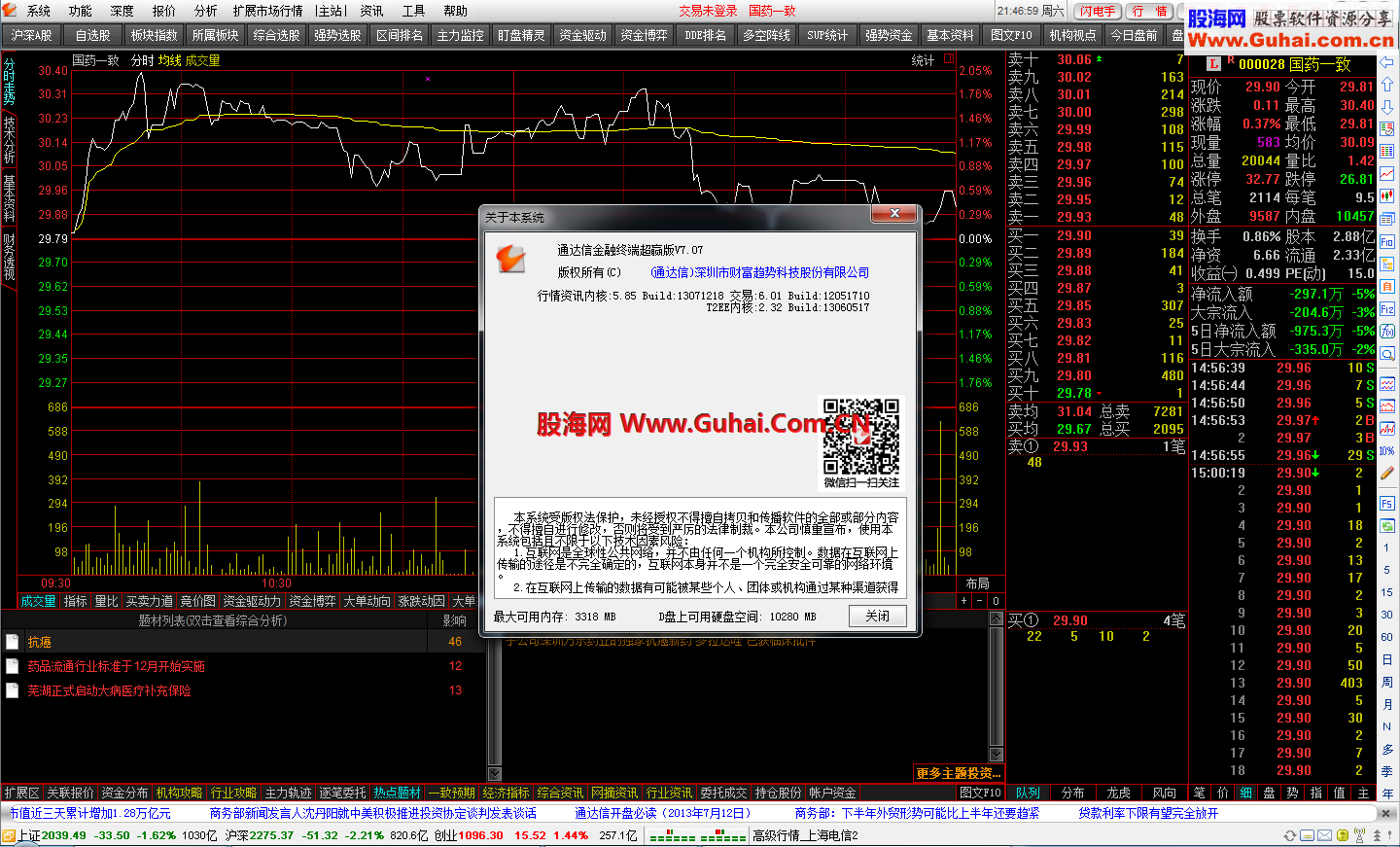Select the 笔 tab in bottom-right panel
Screen dimensions: 1400x847
pyautogui.click(x=1200, y=793)
